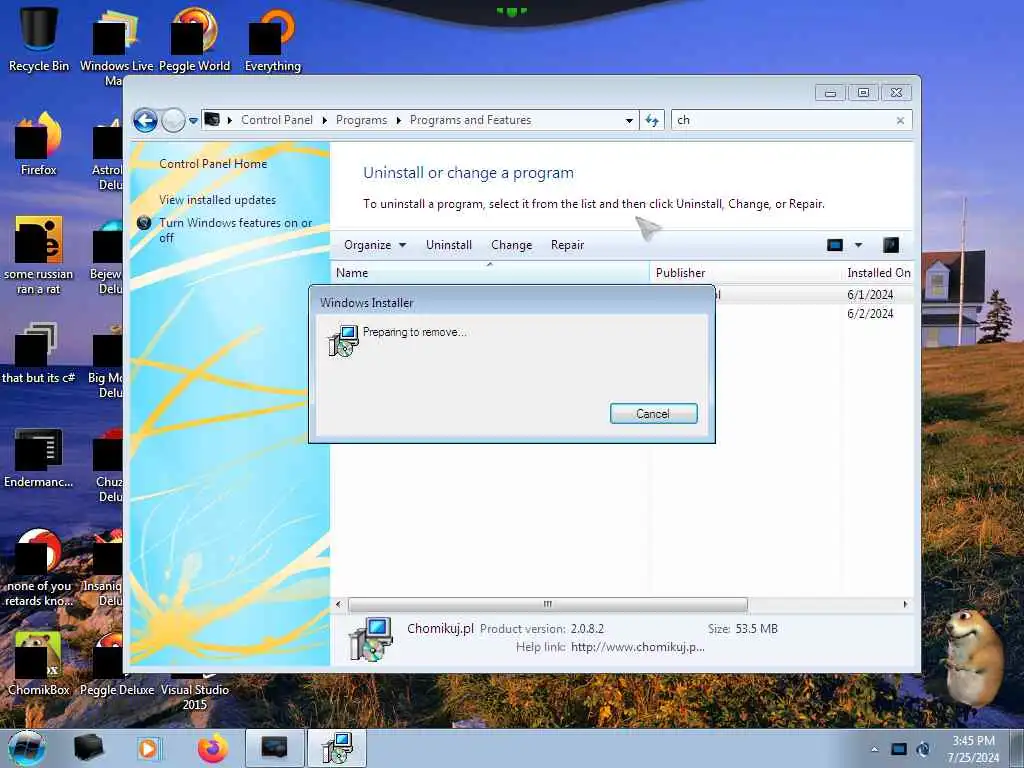Click the change view icon button

(835, 245)
